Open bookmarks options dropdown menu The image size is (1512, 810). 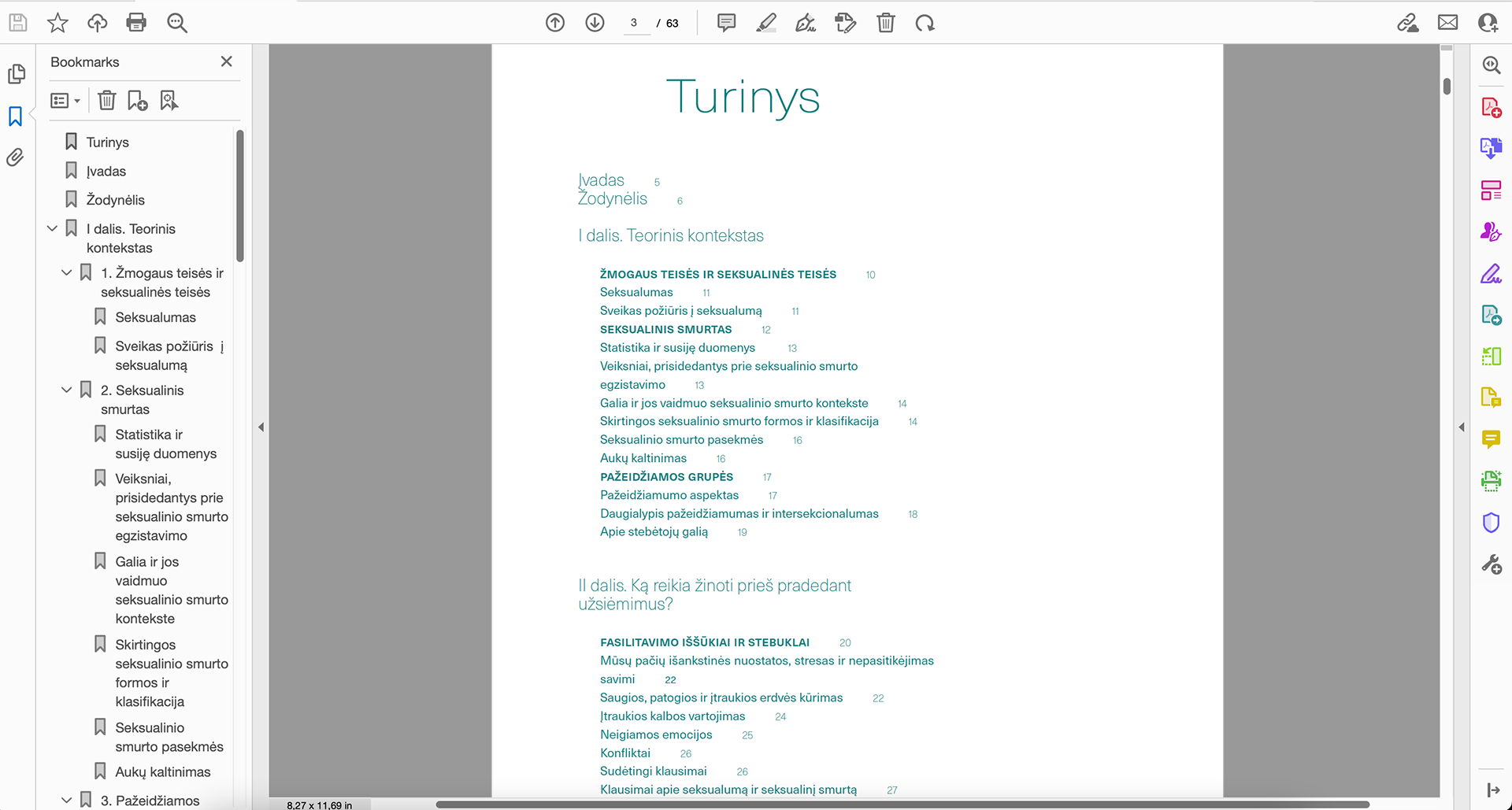click(x=65, y=101)
